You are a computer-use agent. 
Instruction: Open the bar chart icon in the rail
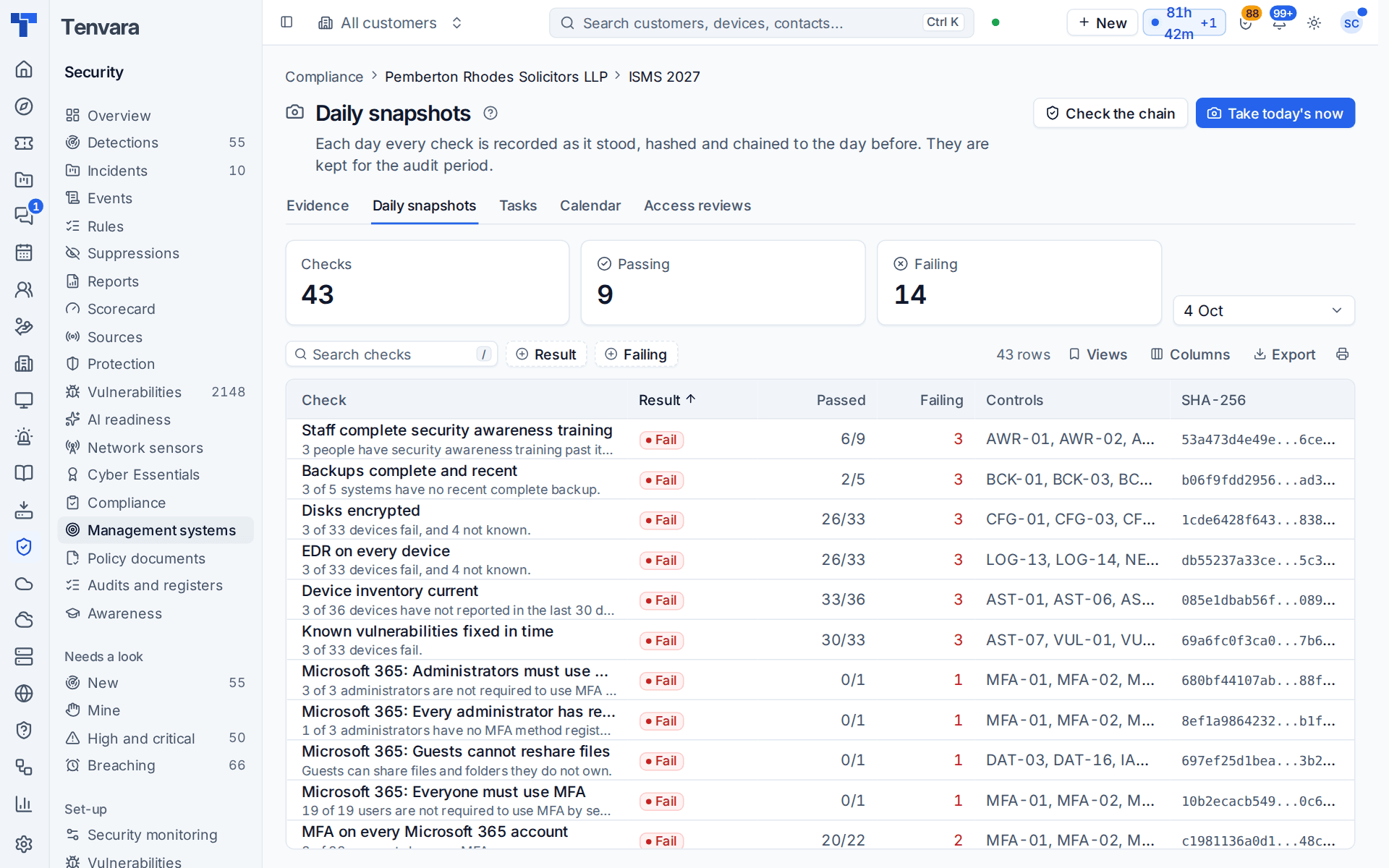coord(24,804)
